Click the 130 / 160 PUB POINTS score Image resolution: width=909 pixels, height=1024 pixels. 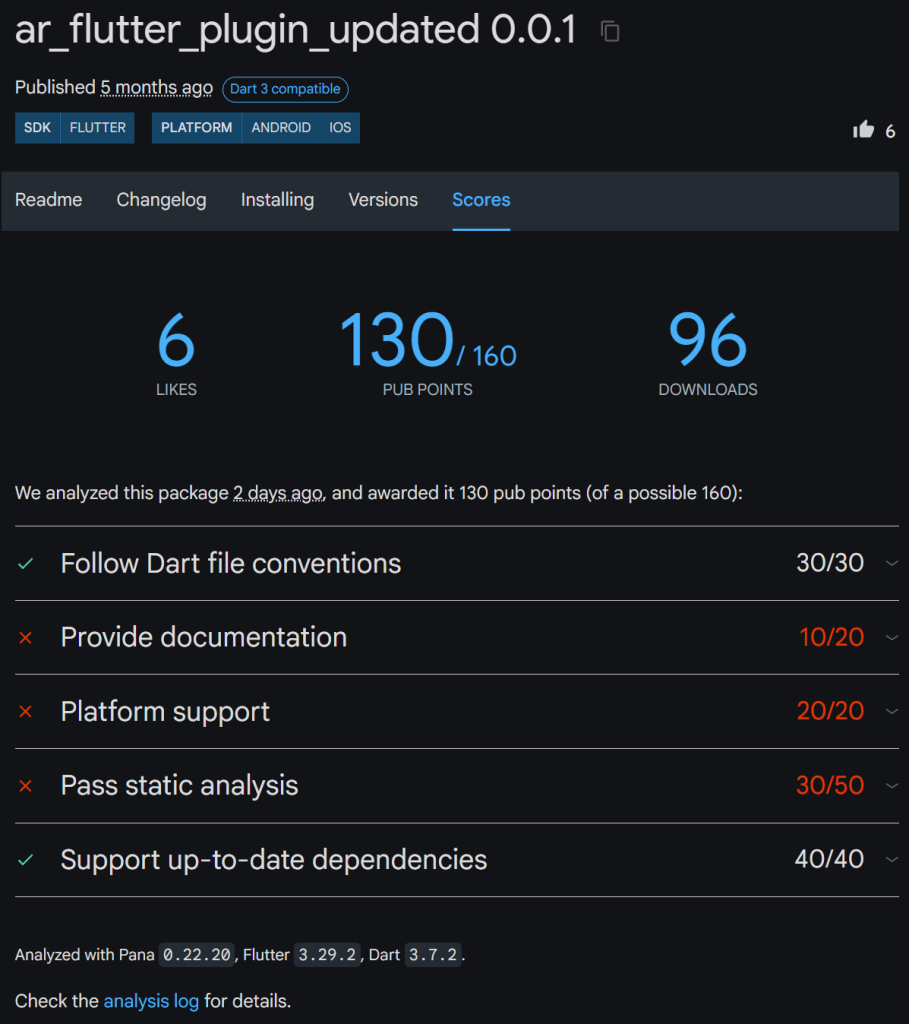click(428, 353)
